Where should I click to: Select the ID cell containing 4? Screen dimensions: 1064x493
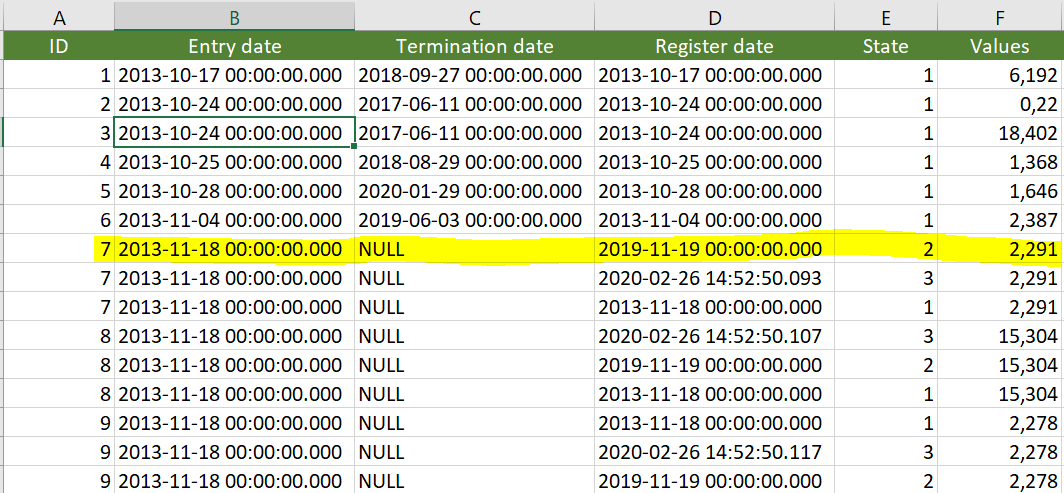tap(59, 162)
